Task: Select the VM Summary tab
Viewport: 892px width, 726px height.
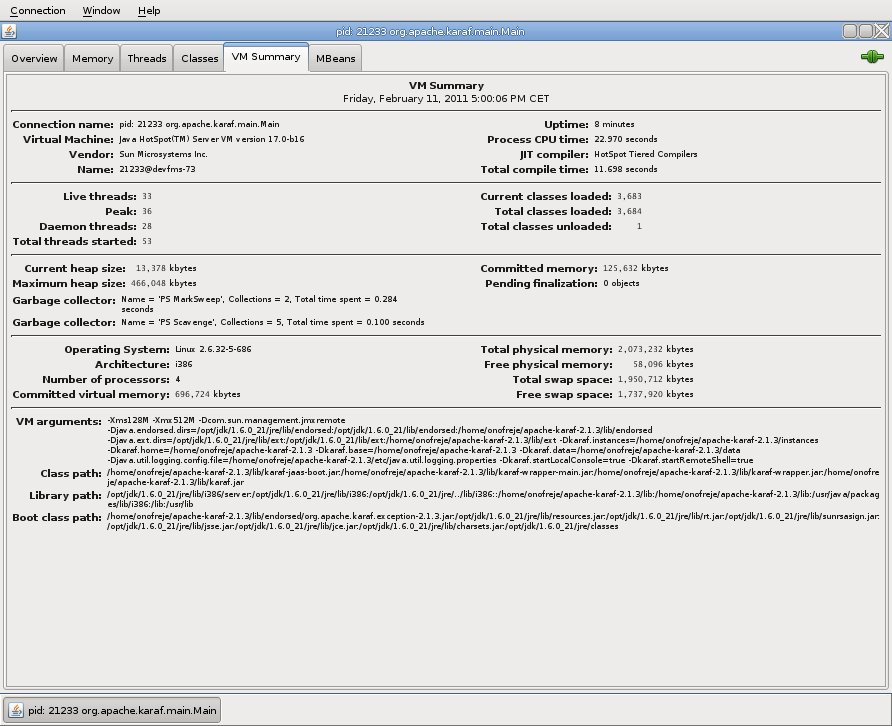Action: 266,57
